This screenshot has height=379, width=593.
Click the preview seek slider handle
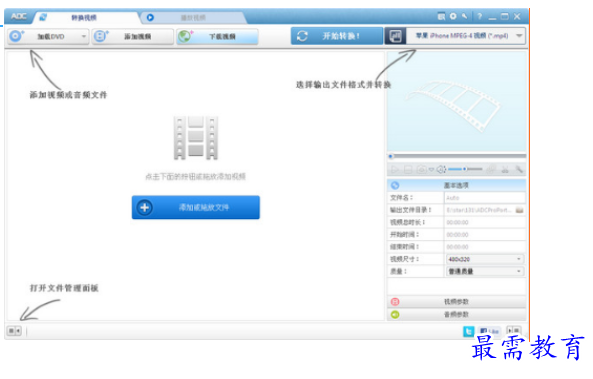pos(391,156)
